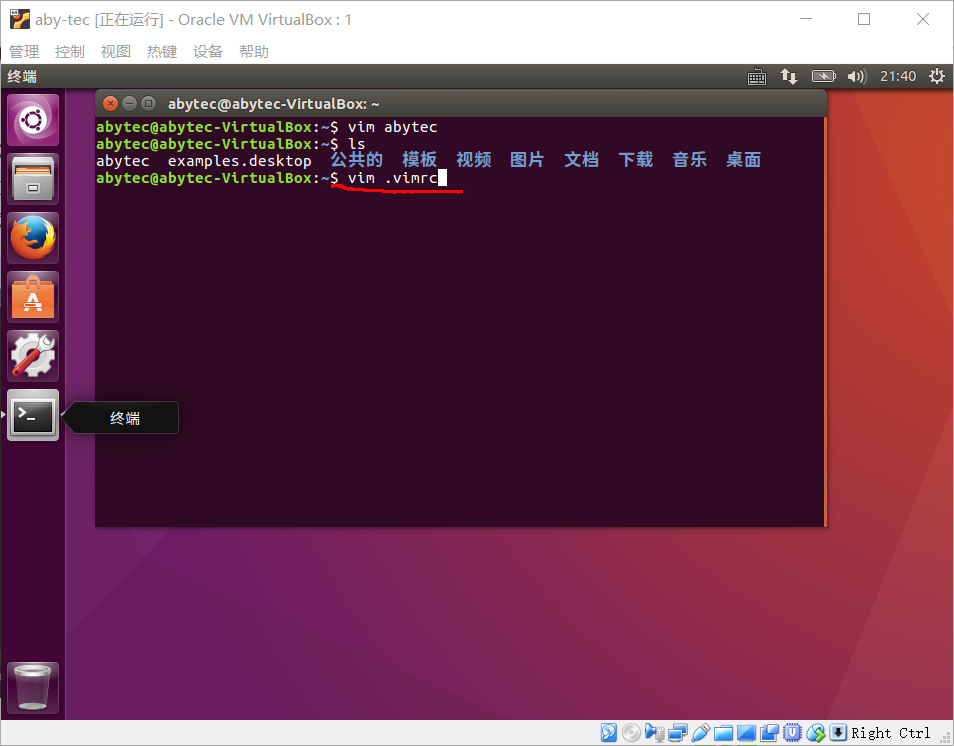Click the hard disk activity status icon
This screenshot has width=954, height=746.
tap(609, 733)
